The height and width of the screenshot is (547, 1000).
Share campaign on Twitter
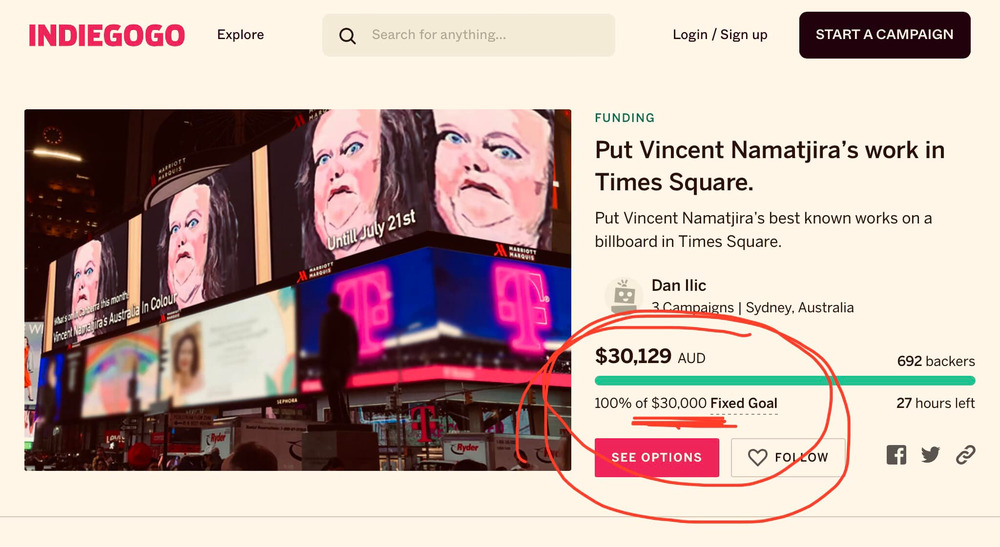(931, 455)
